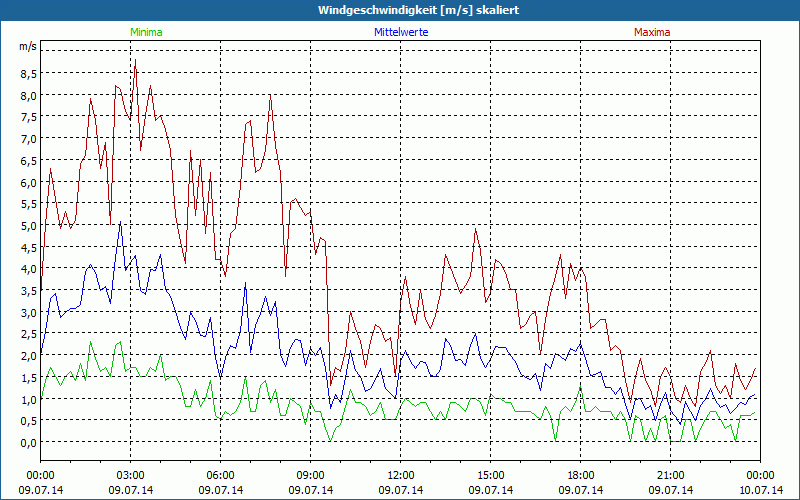
Task: Click the 7,5 y-axis value
Action: (x=29, y=117)
